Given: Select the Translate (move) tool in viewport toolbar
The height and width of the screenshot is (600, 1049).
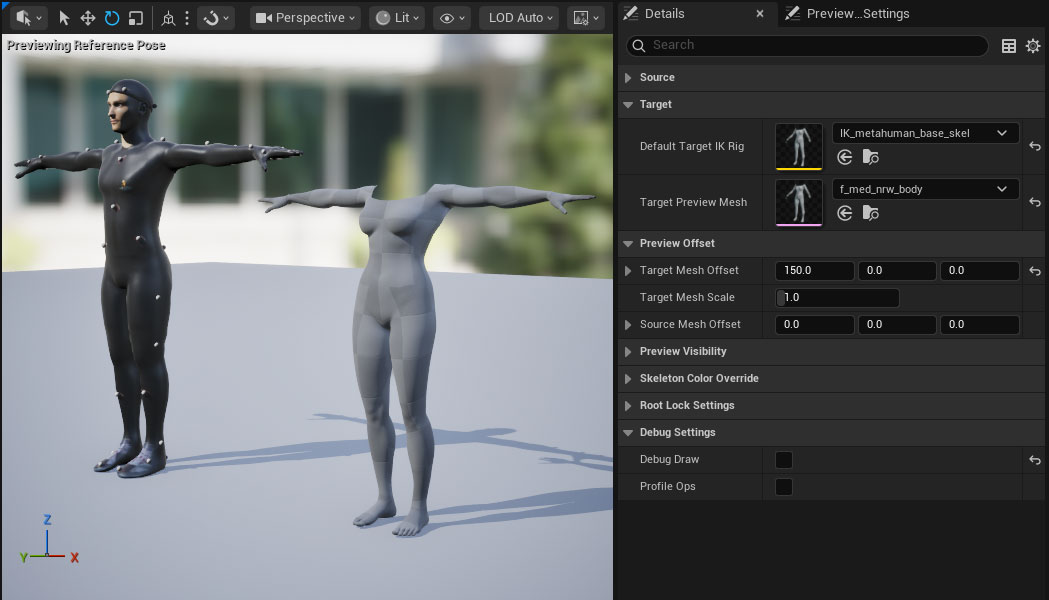Looking at the screenshot, I should tap(88, 18).
